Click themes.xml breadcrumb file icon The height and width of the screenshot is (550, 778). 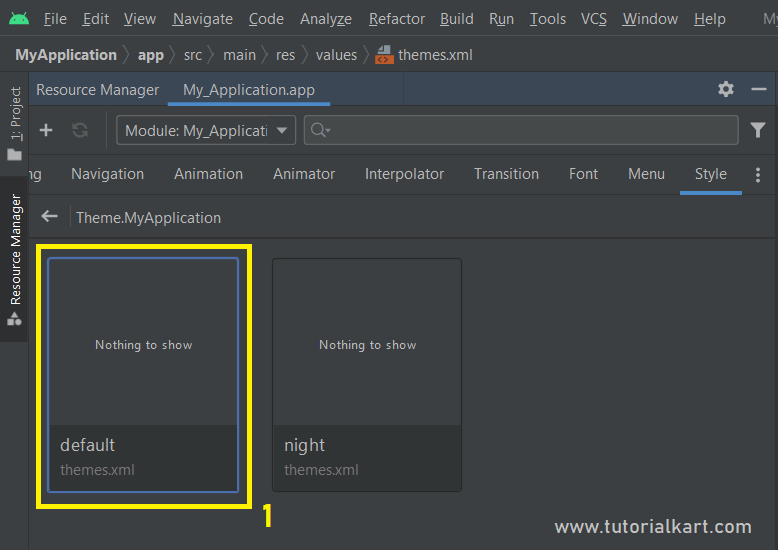click(385, 55)
